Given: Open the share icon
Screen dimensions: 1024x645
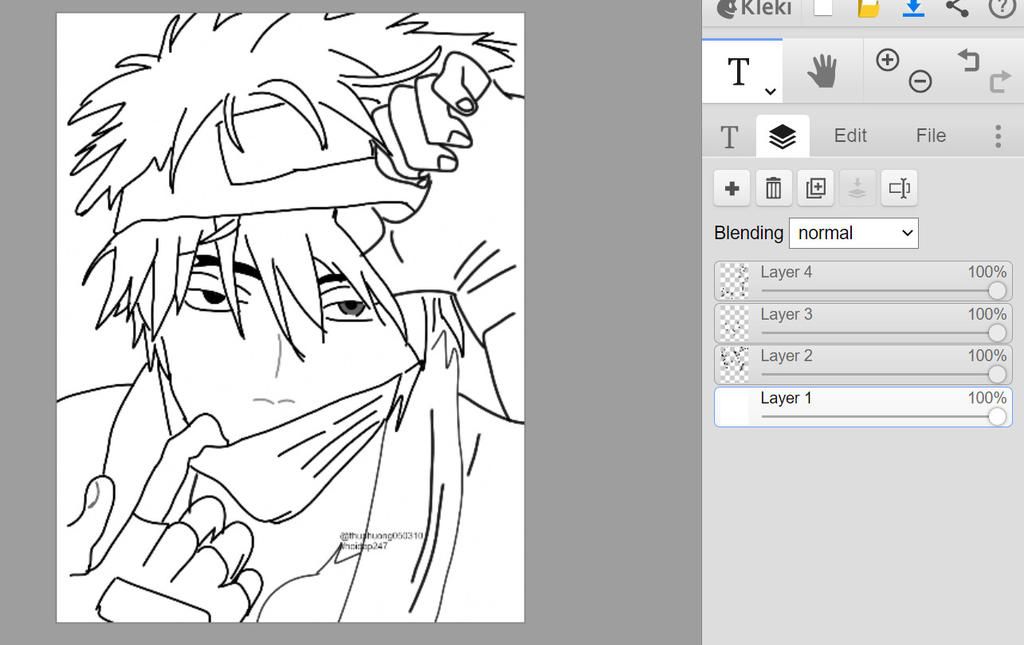Looking at the screenshot, I should point(957,8).
